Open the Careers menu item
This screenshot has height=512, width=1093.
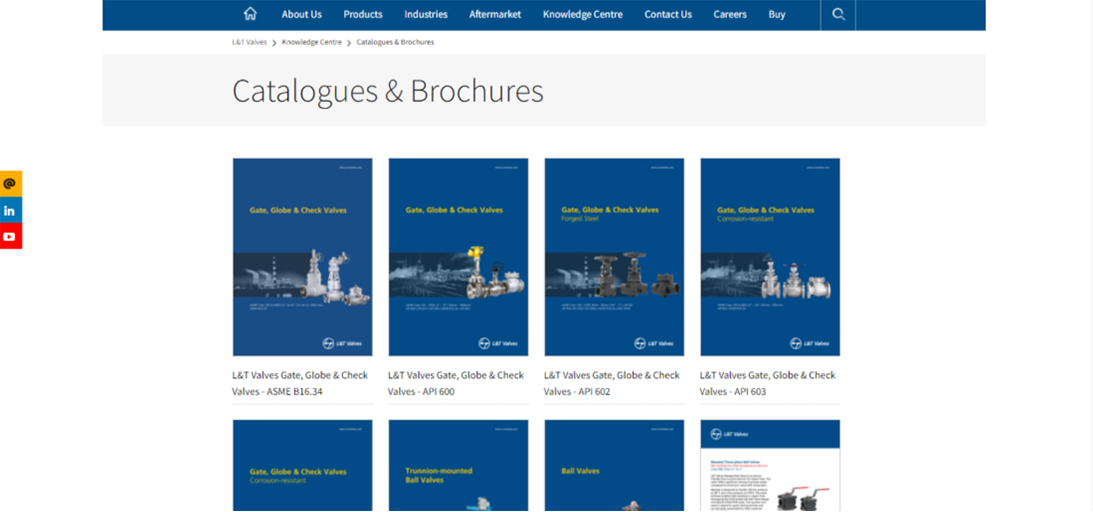tap(730, 14)
